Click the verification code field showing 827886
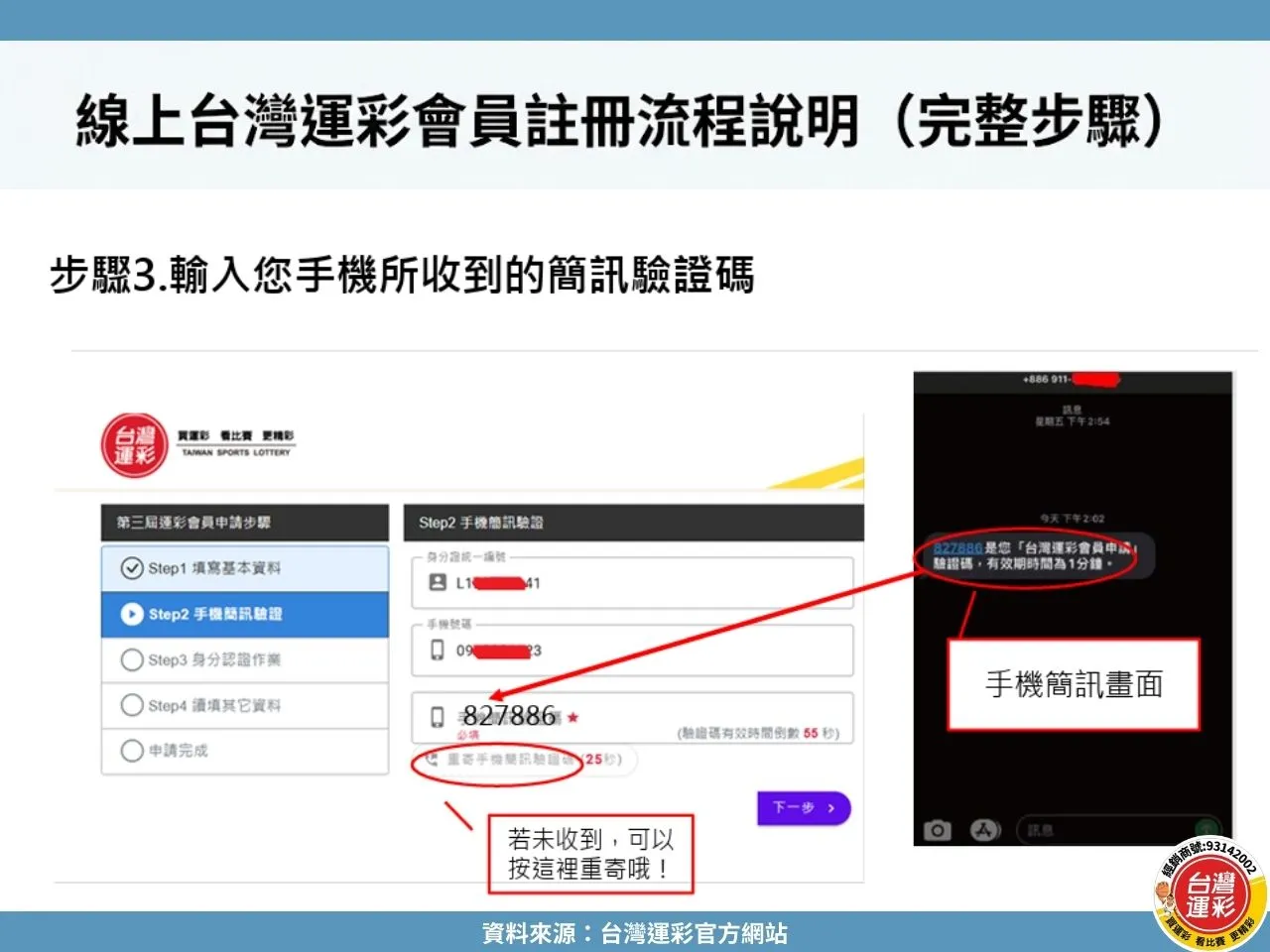This screenshot has width=1270, height=952. coord(633,717)
